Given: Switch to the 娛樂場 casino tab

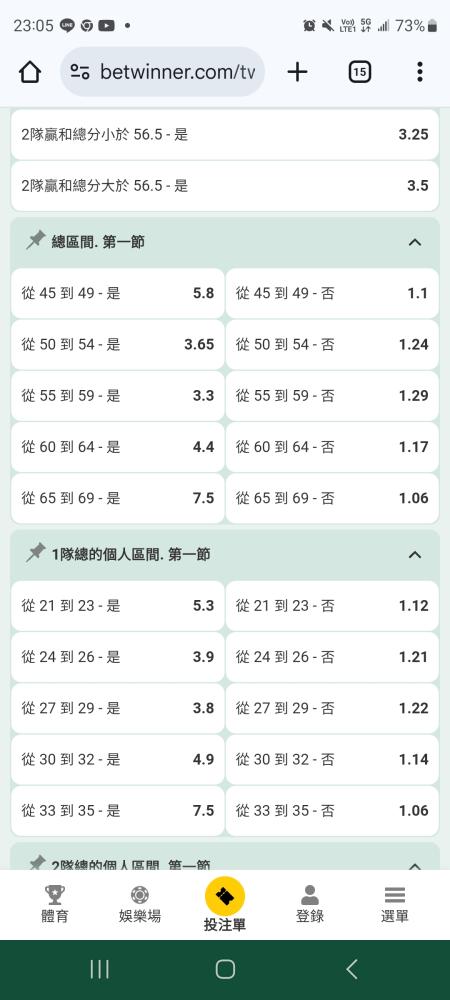Looking at the screenshot, I should (x=140, y=904).
